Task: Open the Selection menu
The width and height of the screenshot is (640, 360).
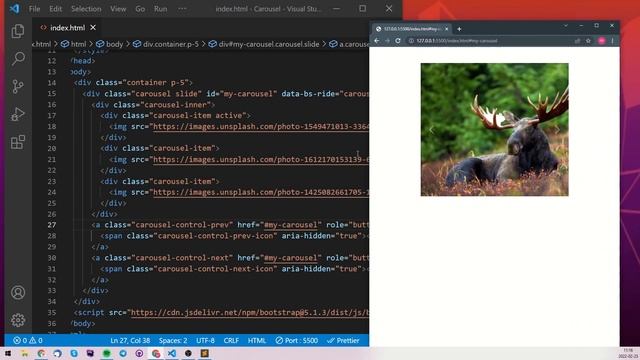Action: pos(86,9)
